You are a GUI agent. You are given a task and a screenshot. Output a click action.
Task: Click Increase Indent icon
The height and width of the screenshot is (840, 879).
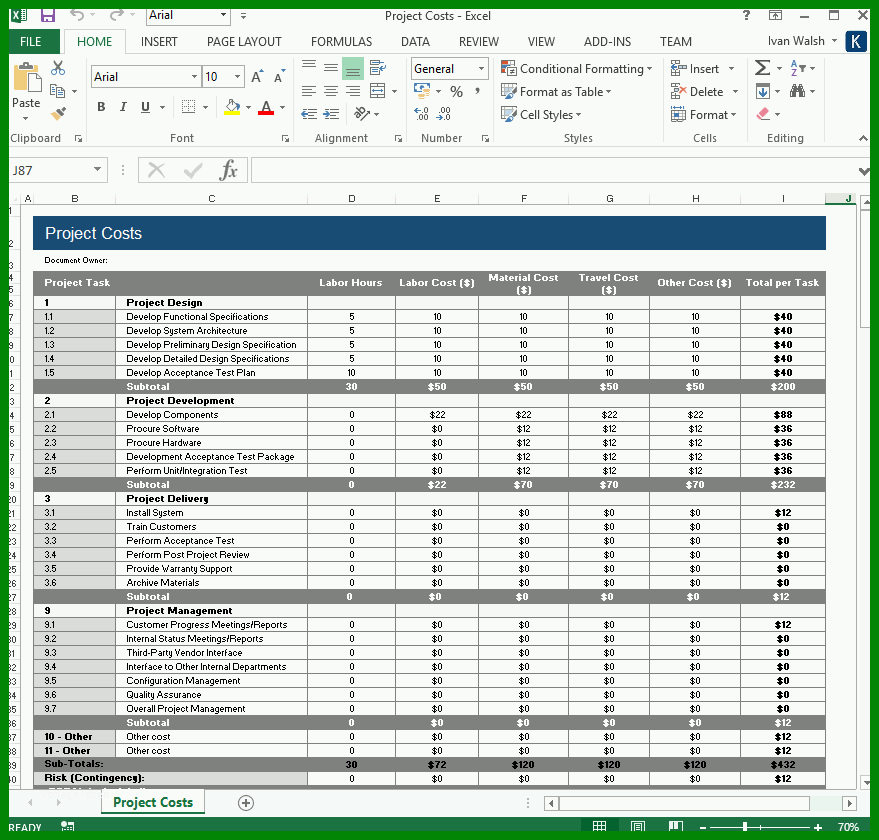(331, 114)
